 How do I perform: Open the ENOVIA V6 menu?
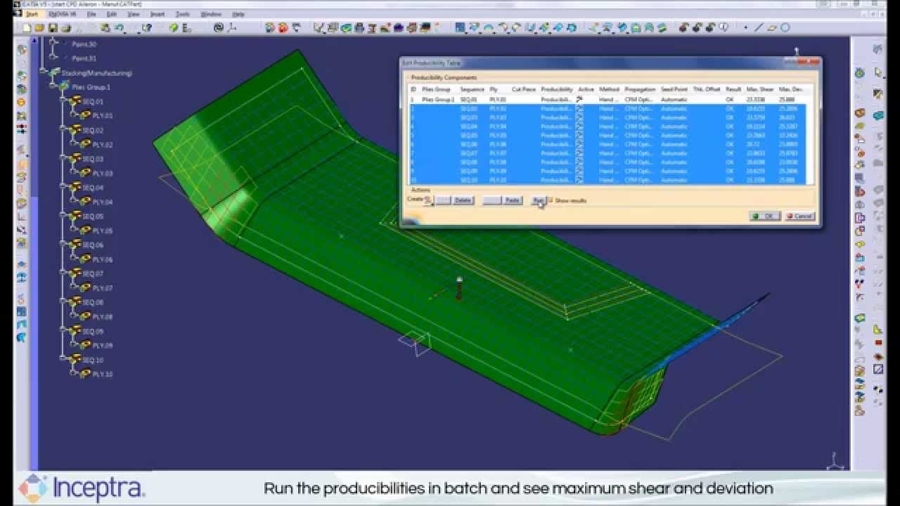(x=62, y=14)
